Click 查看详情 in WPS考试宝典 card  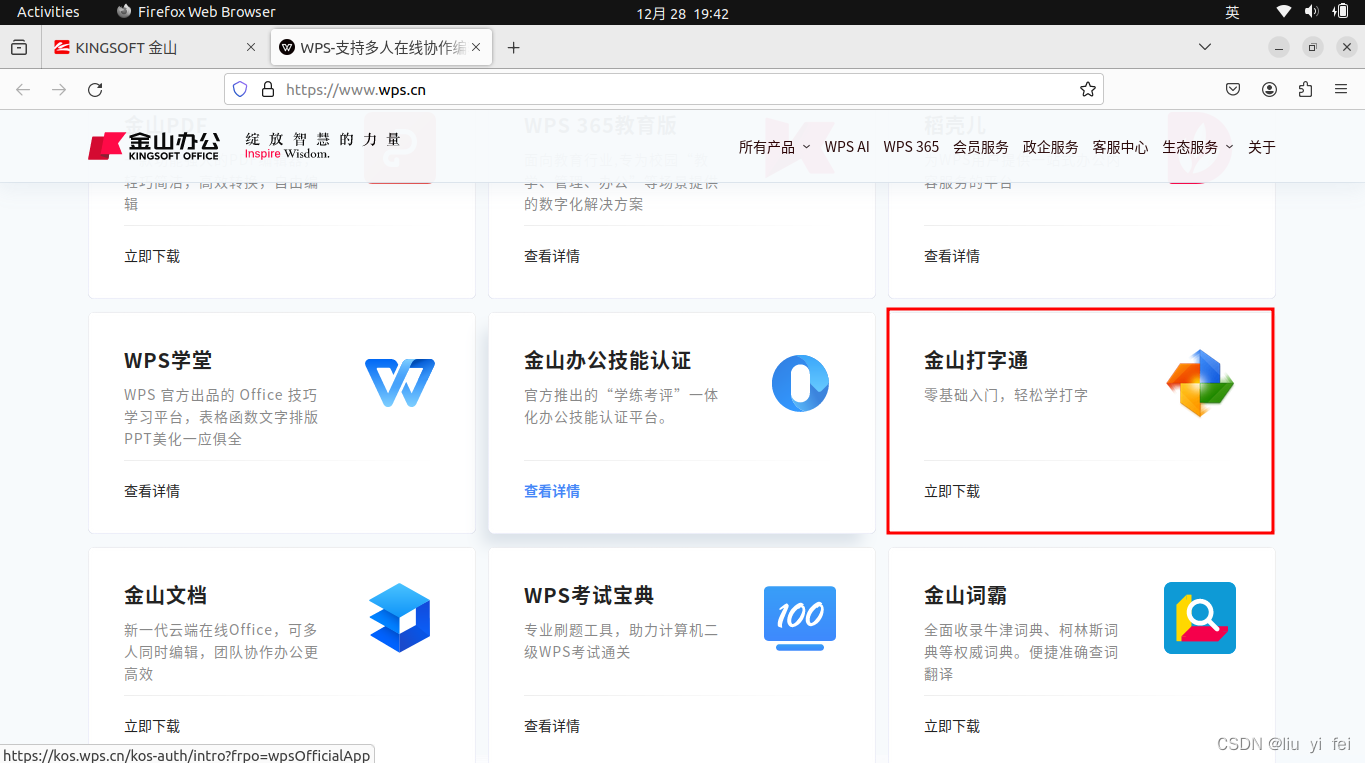coord(552,726)
